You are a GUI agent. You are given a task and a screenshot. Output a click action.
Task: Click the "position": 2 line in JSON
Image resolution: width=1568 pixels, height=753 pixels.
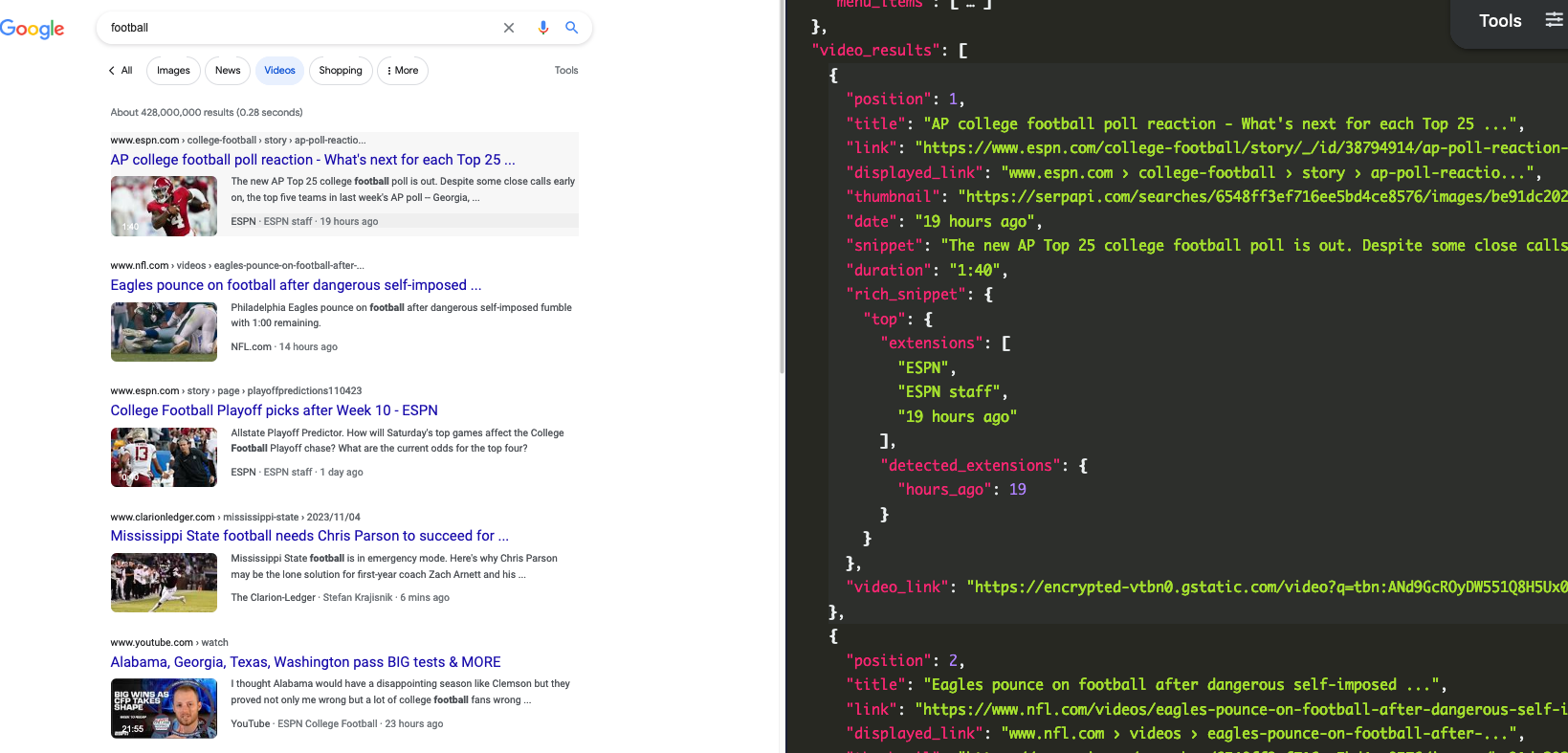tap(905, 661)
